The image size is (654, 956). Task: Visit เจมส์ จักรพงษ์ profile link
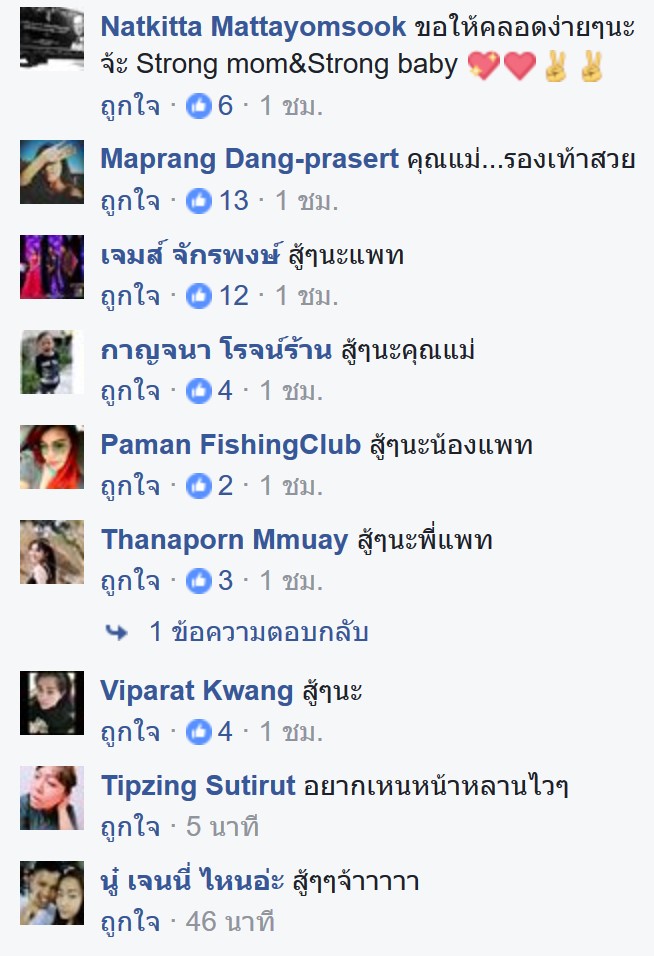pos(191,255)
